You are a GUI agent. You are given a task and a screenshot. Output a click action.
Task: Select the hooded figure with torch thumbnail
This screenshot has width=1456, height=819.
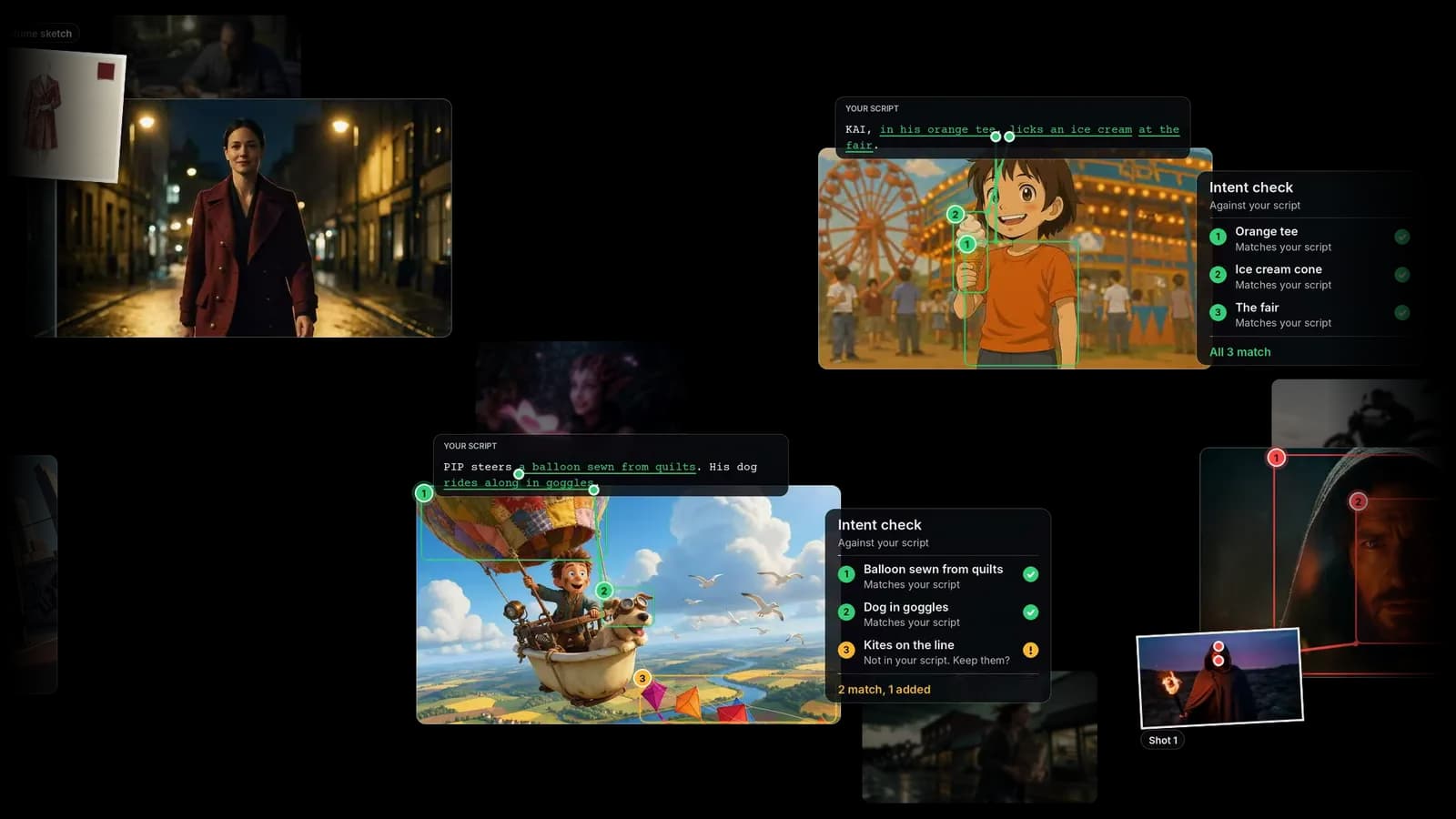(x=1219, y=678)
